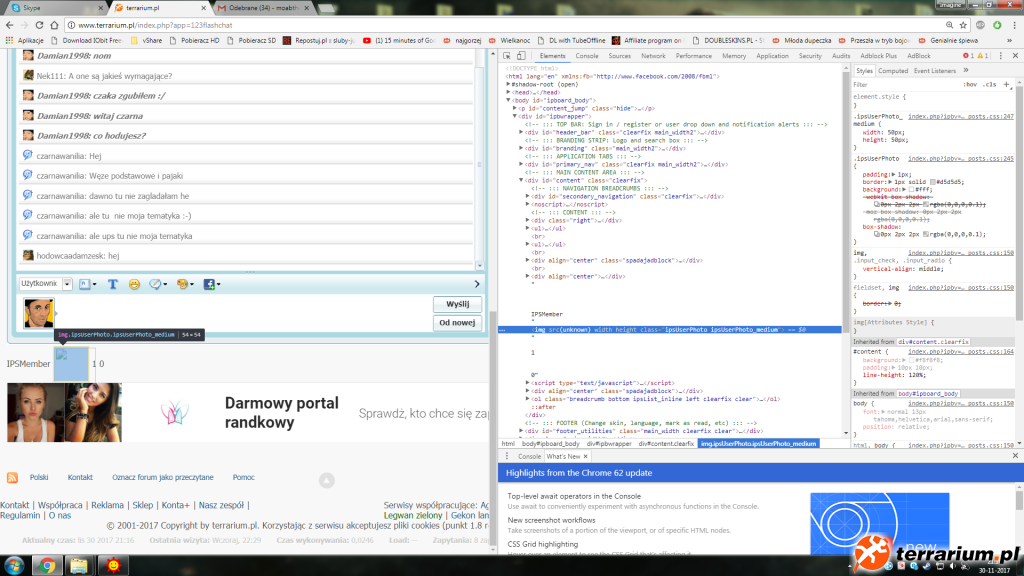Bookmark this page with the star icon

[x=963, y=25]
